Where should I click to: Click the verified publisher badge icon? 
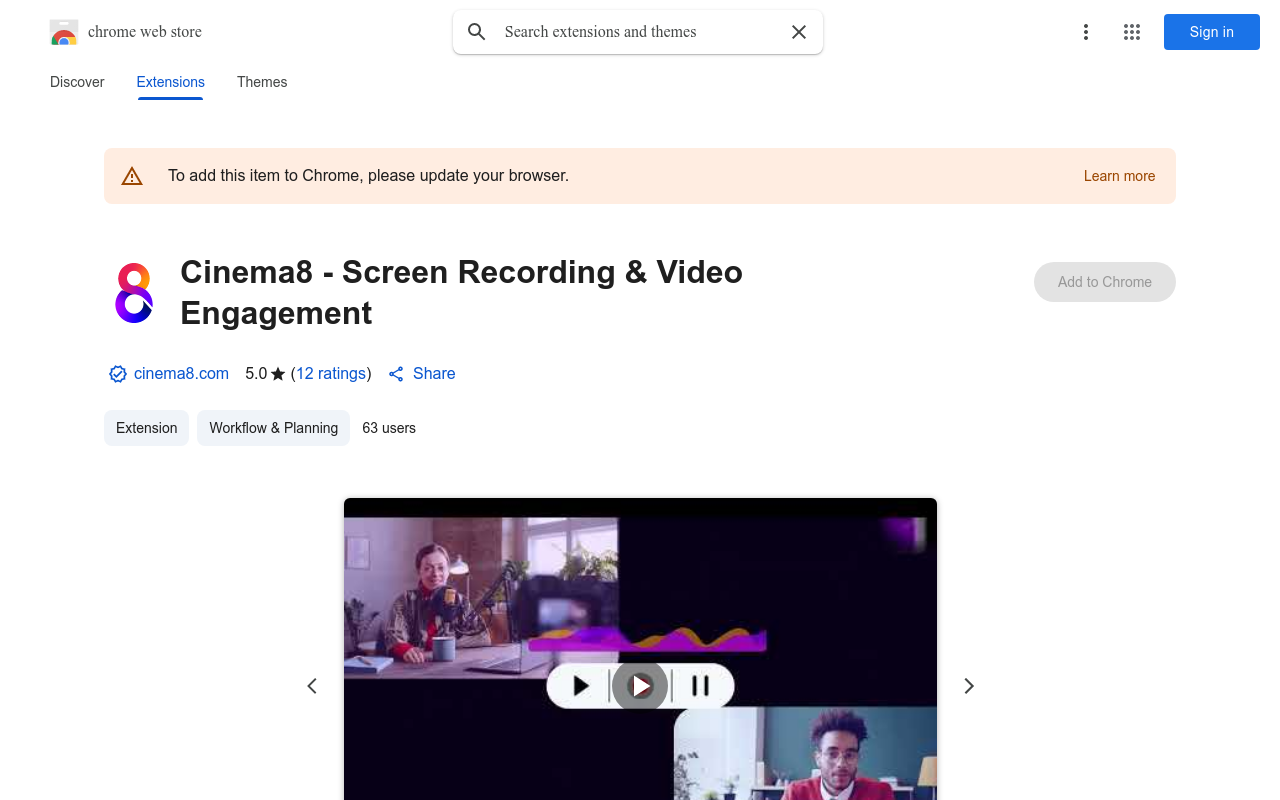tap(118, 374)
